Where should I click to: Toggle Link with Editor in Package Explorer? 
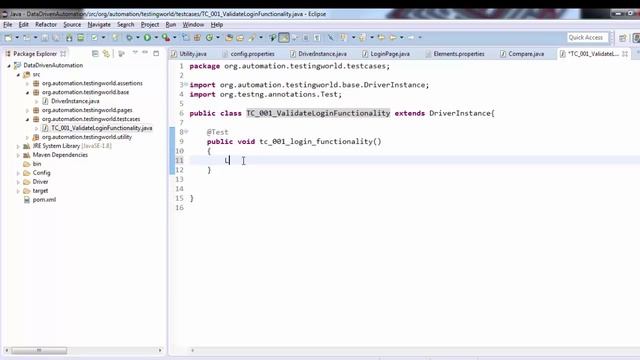[x=106, y=53]
